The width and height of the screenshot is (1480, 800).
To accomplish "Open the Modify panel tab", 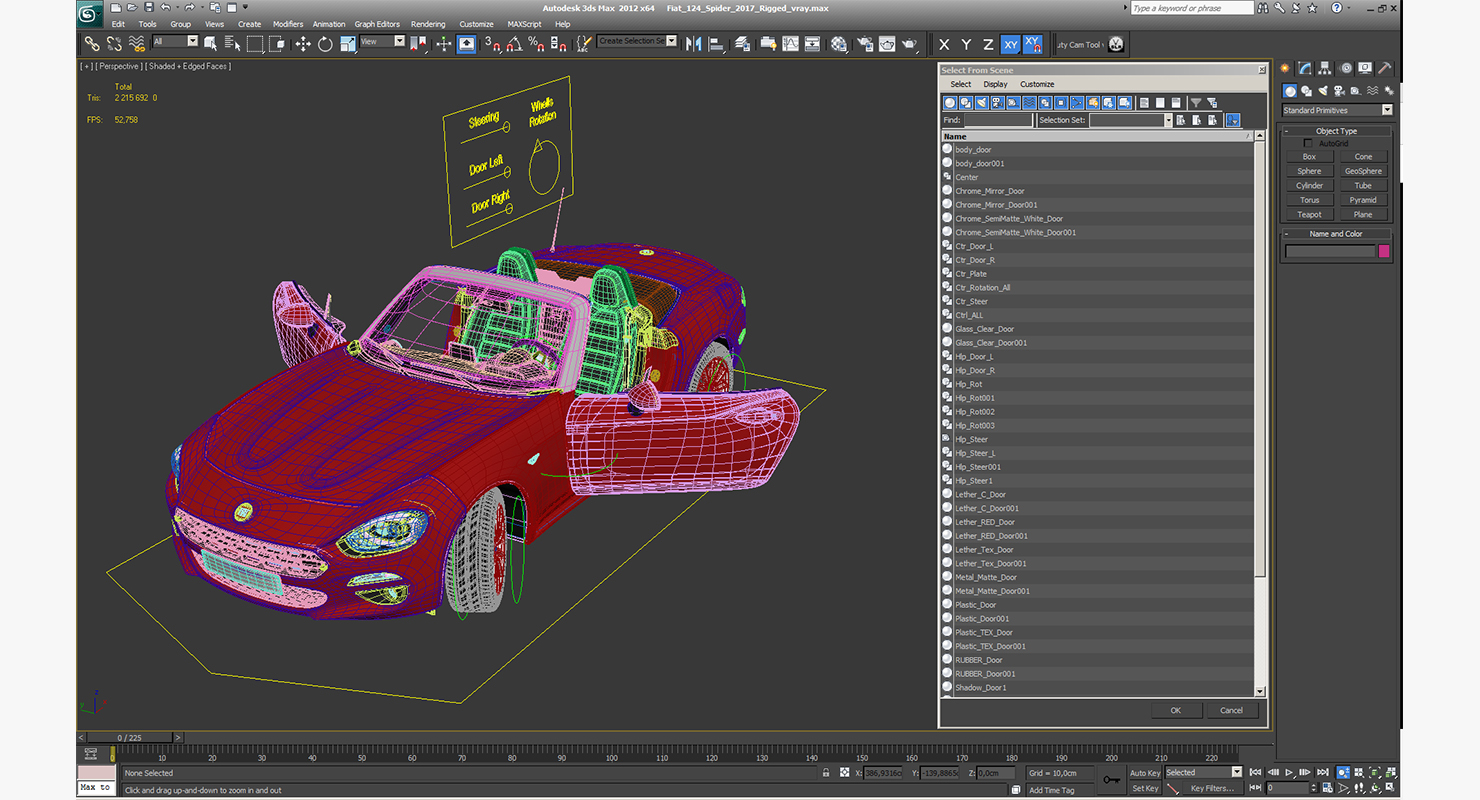I will tap(1305, 68).
